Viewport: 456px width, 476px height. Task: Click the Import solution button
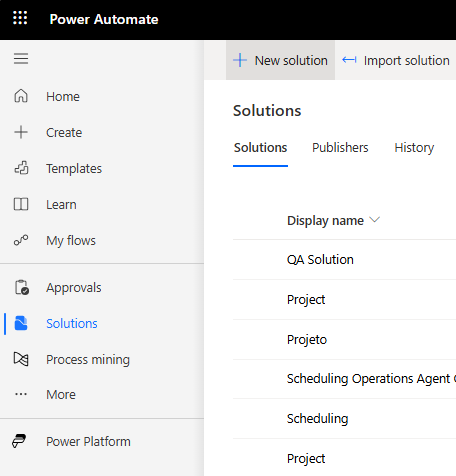pyautogui.click(x=396, y=60)
